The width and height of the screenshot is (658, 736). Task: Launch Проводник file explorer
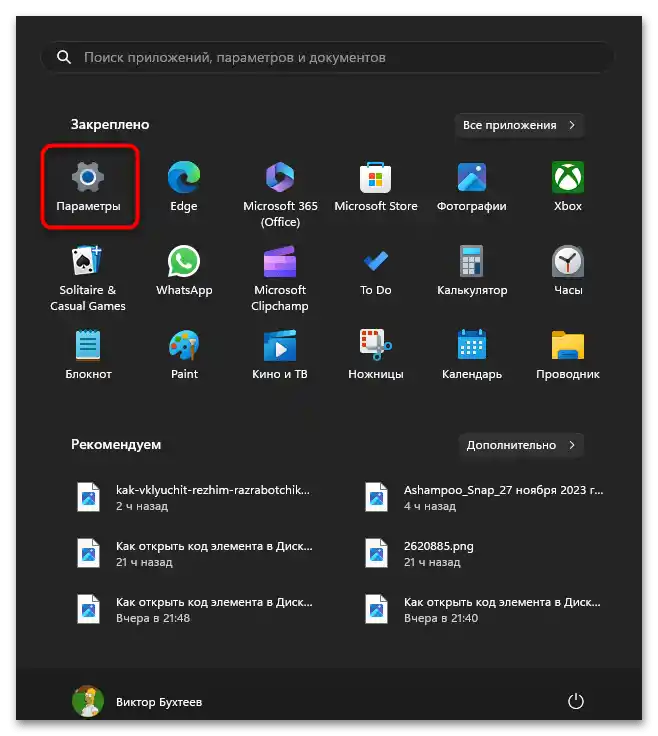(x=568, y=354)
